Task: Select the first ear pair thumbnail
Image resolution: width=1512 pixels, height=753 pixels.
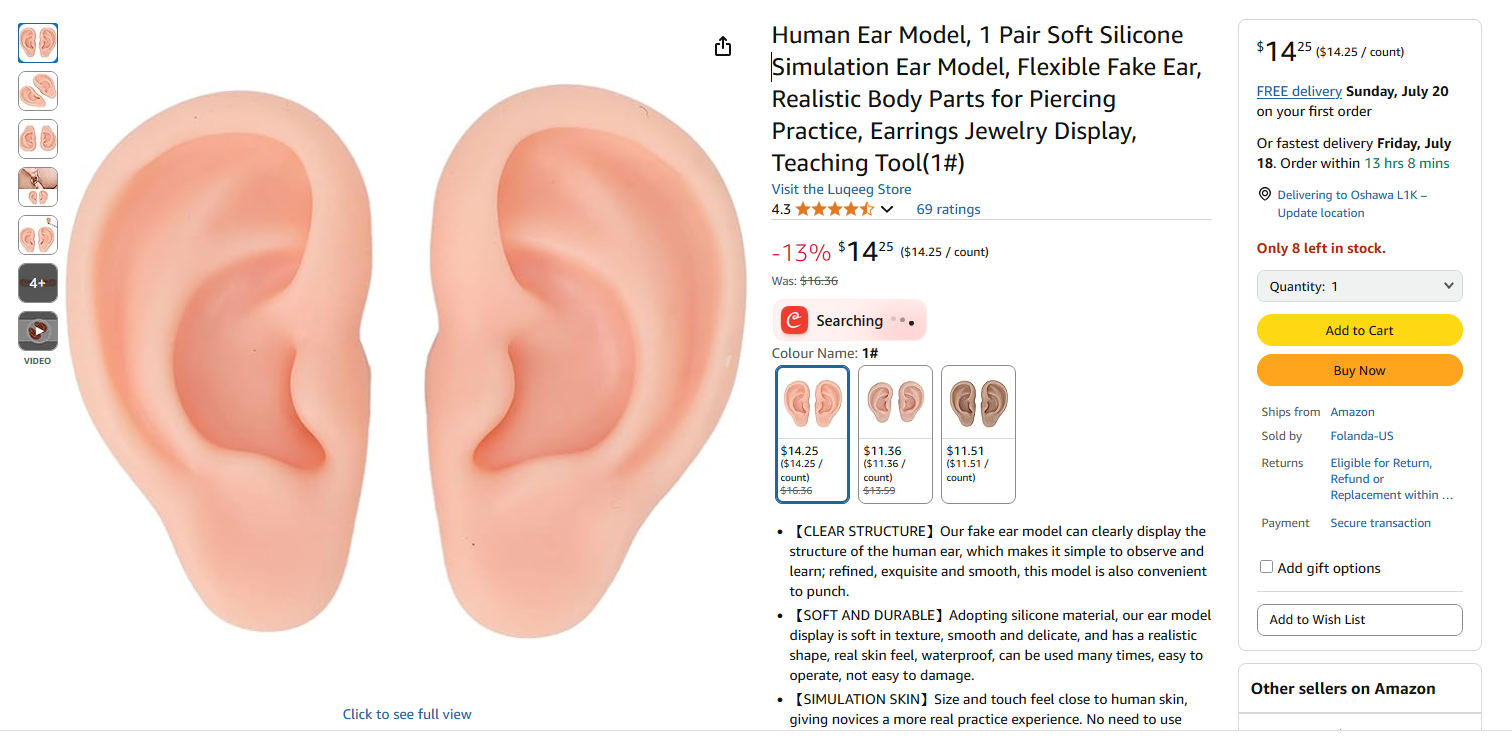Action: 38,43
